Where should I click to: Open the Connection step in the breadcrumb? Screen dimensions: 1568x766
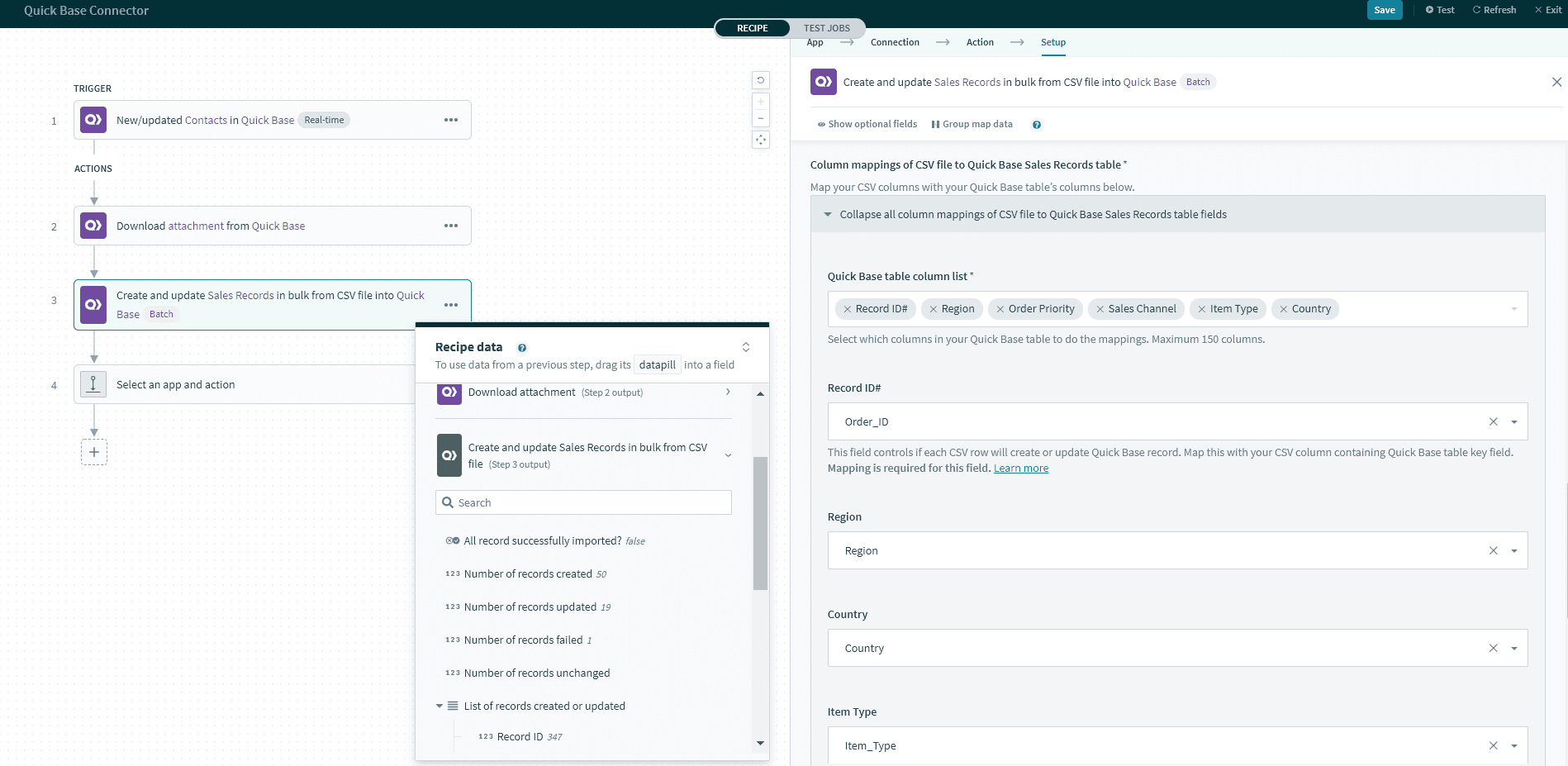click(895, 41)
